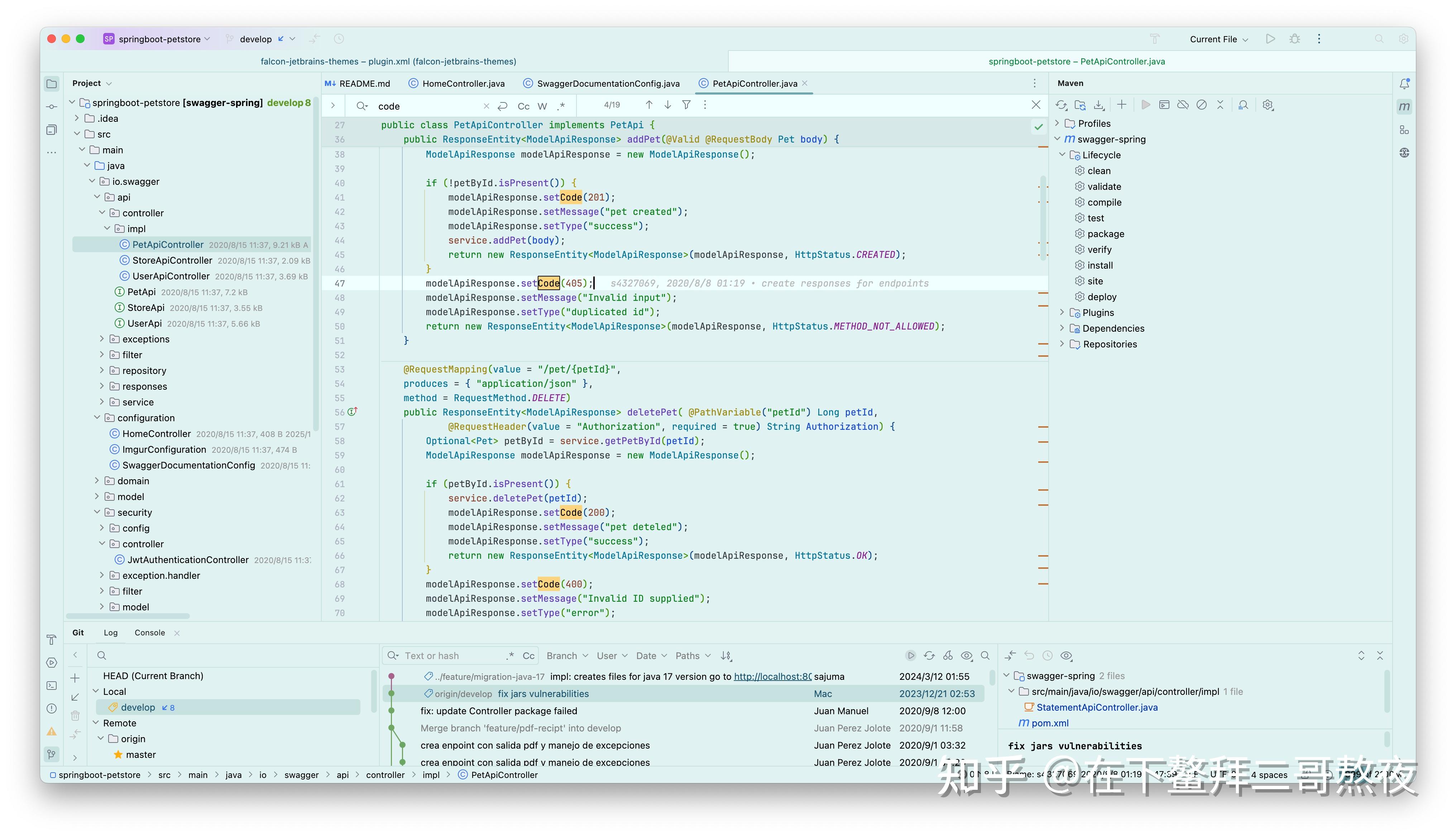The image size is (1456, 836).
Task: Execute Maven goal with the run icon
Action: 1145,105
